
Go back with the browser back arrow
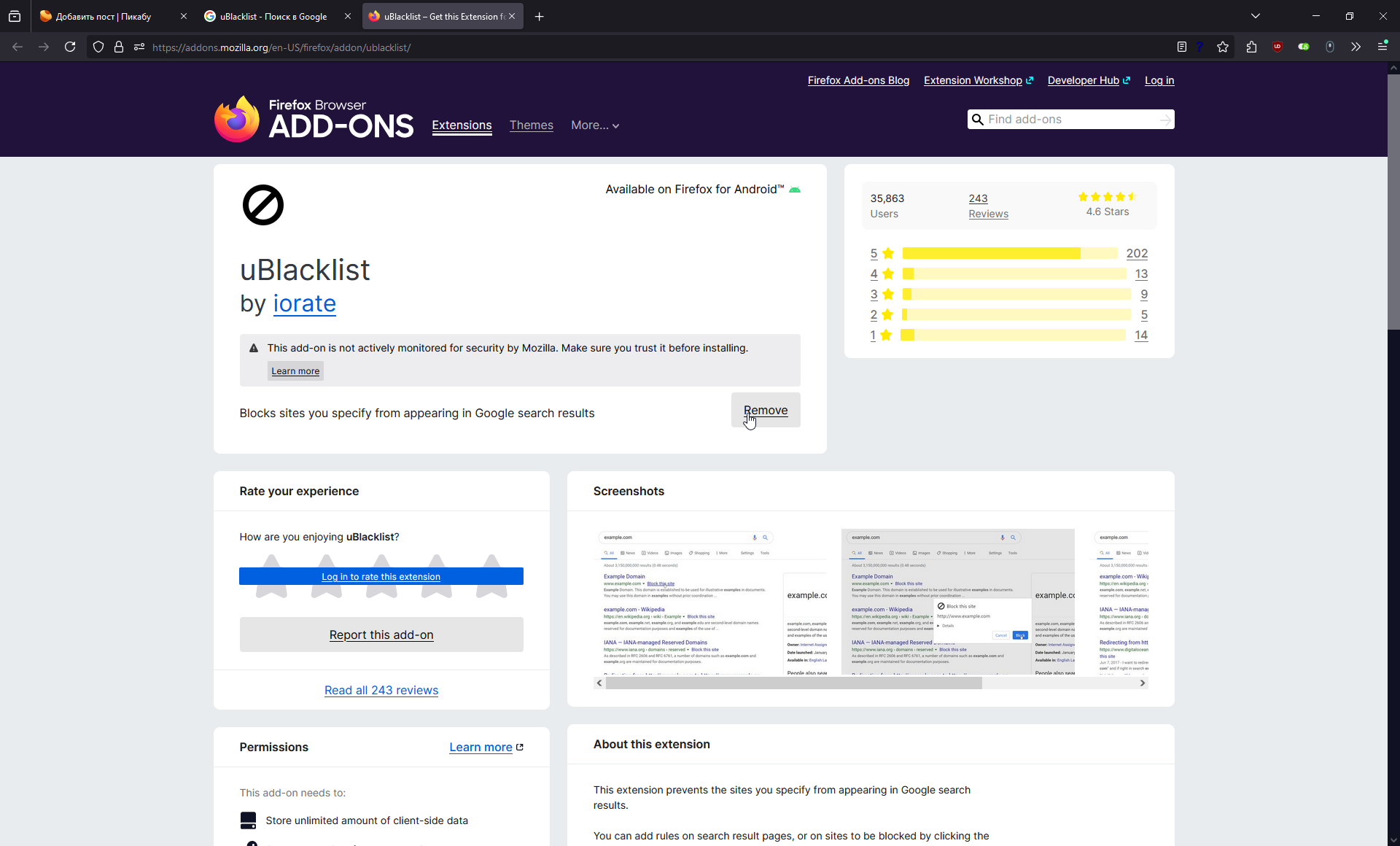click(17, 47)
